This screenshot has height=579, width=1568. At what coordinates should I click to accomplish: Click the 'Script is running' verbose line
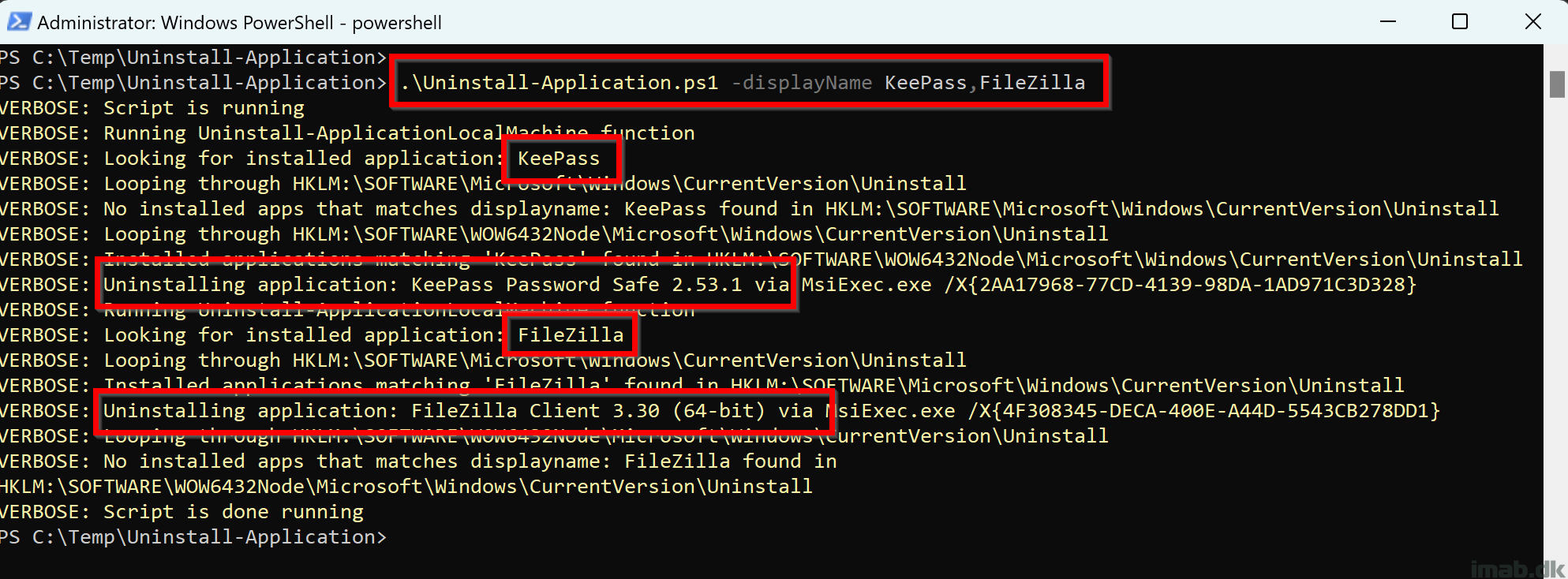coord(204,108)
